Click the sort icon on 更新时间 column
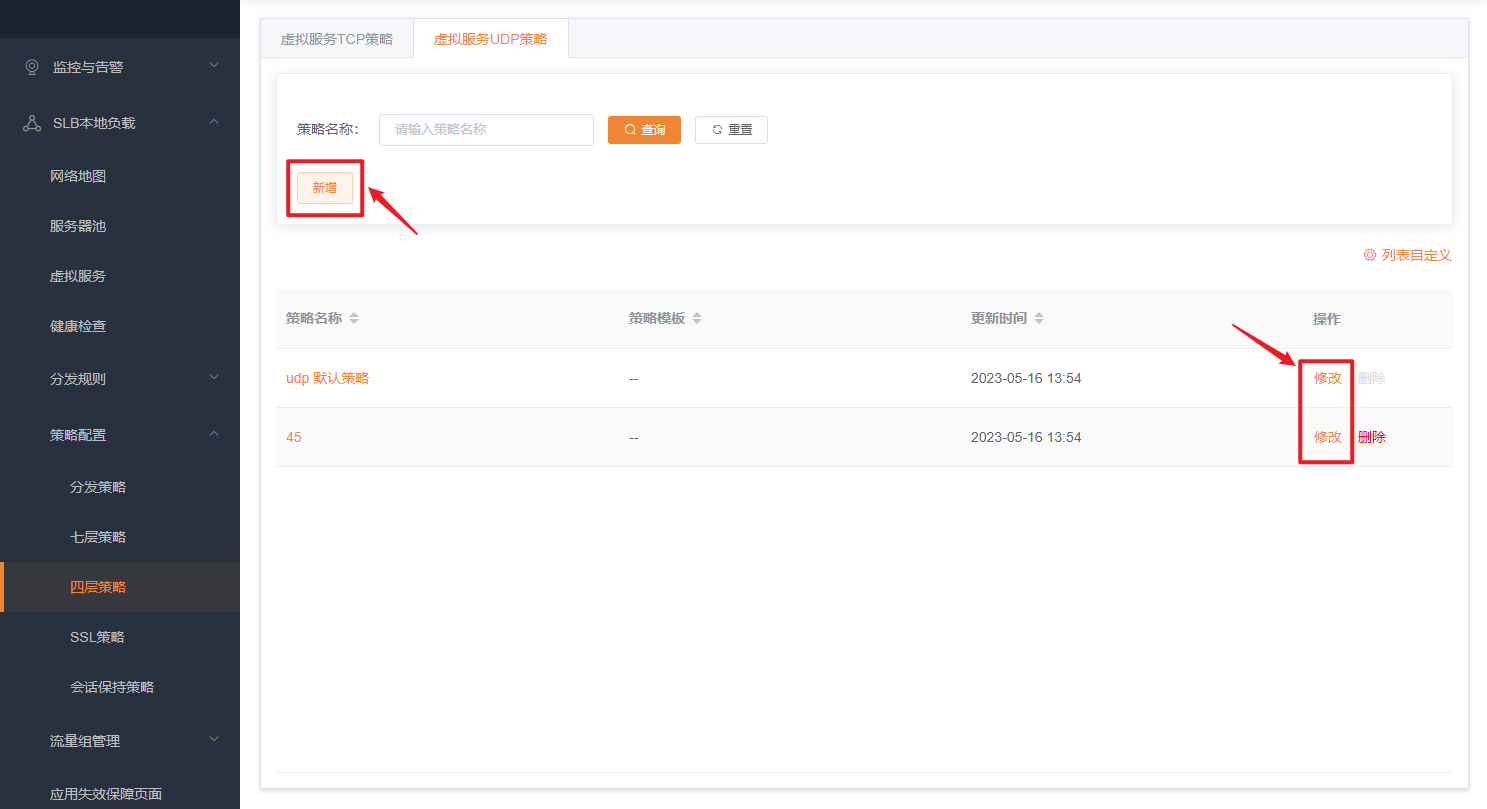The image size is (1487, 809). pyautogui.click(x=1039, y=319)
